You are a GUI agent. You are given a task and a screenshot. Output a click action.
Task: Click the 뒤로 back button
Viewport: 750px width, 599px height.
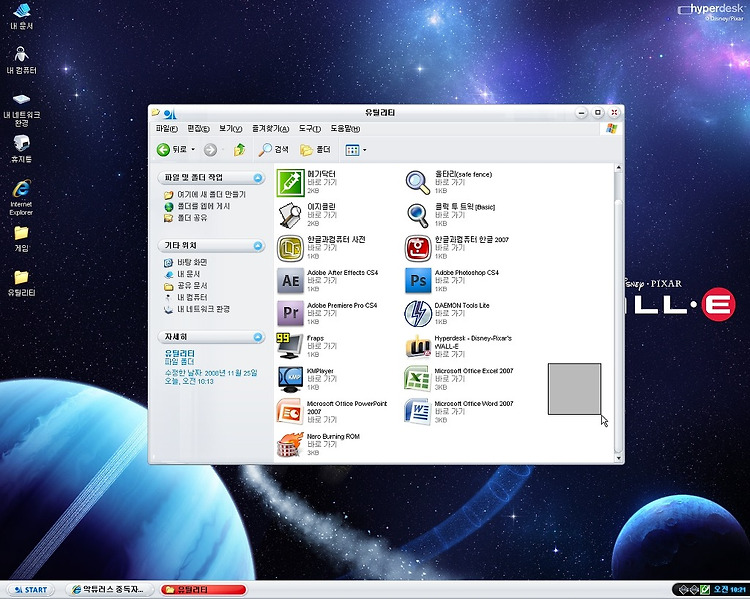coord(172,150)
